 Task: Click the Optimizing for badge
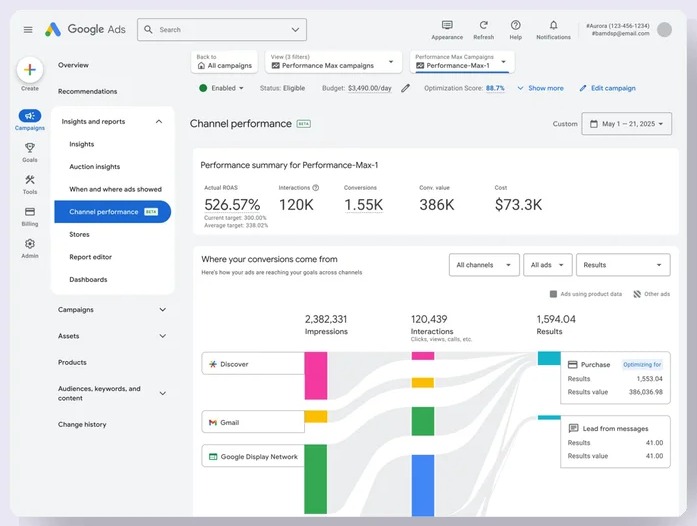click(x=642, y=365)
